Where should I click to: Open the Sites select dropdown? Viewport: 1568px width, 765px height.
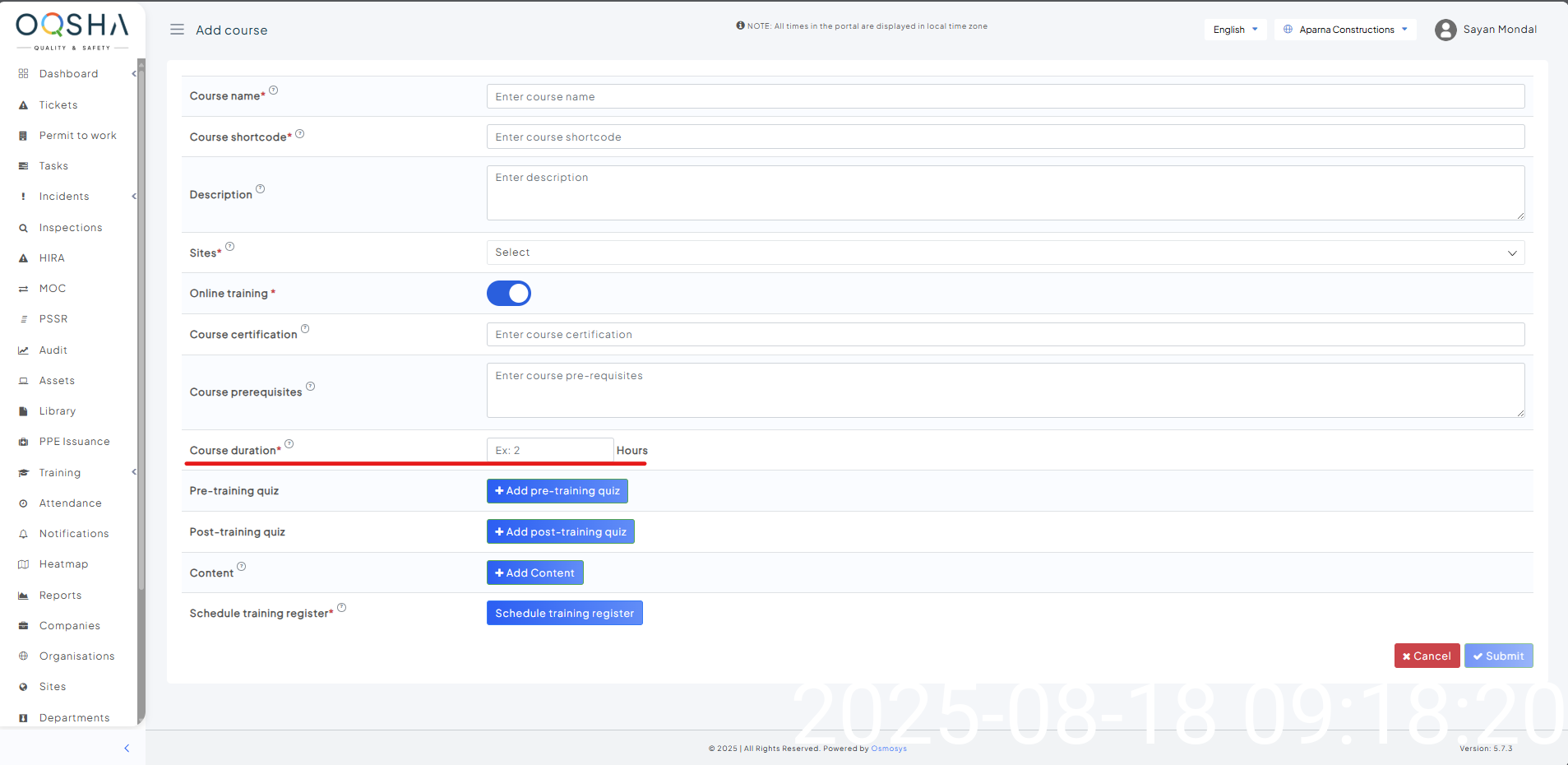pos(1005,253)
